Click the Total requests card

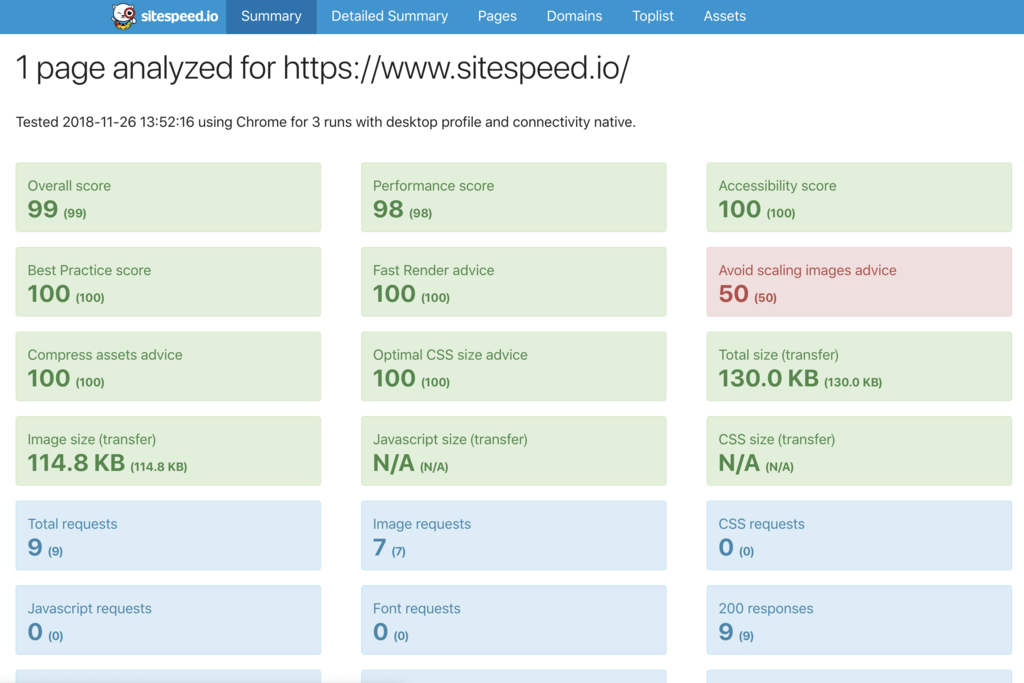pos(168,535)
